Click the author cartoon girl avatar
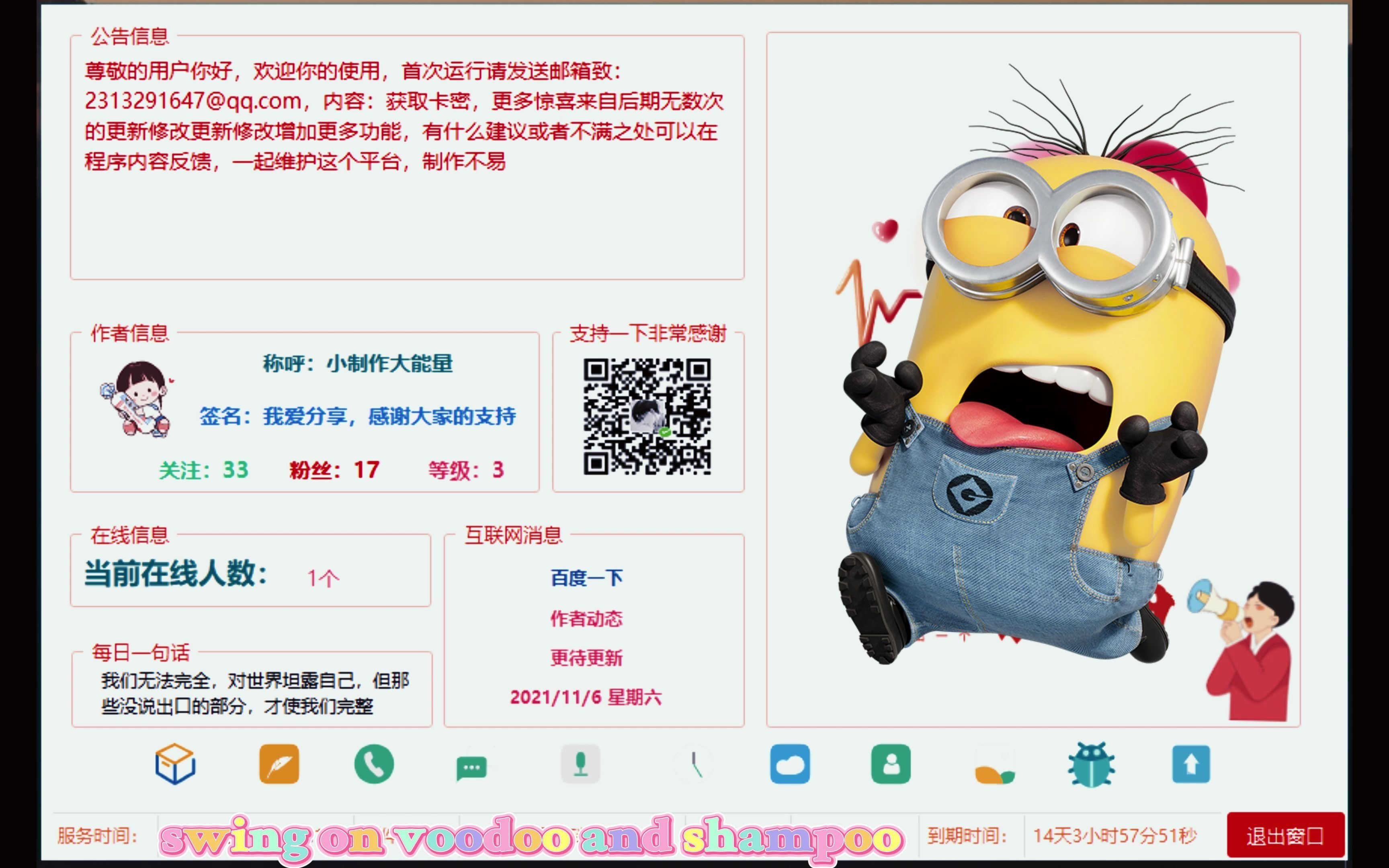 [138, 399]
